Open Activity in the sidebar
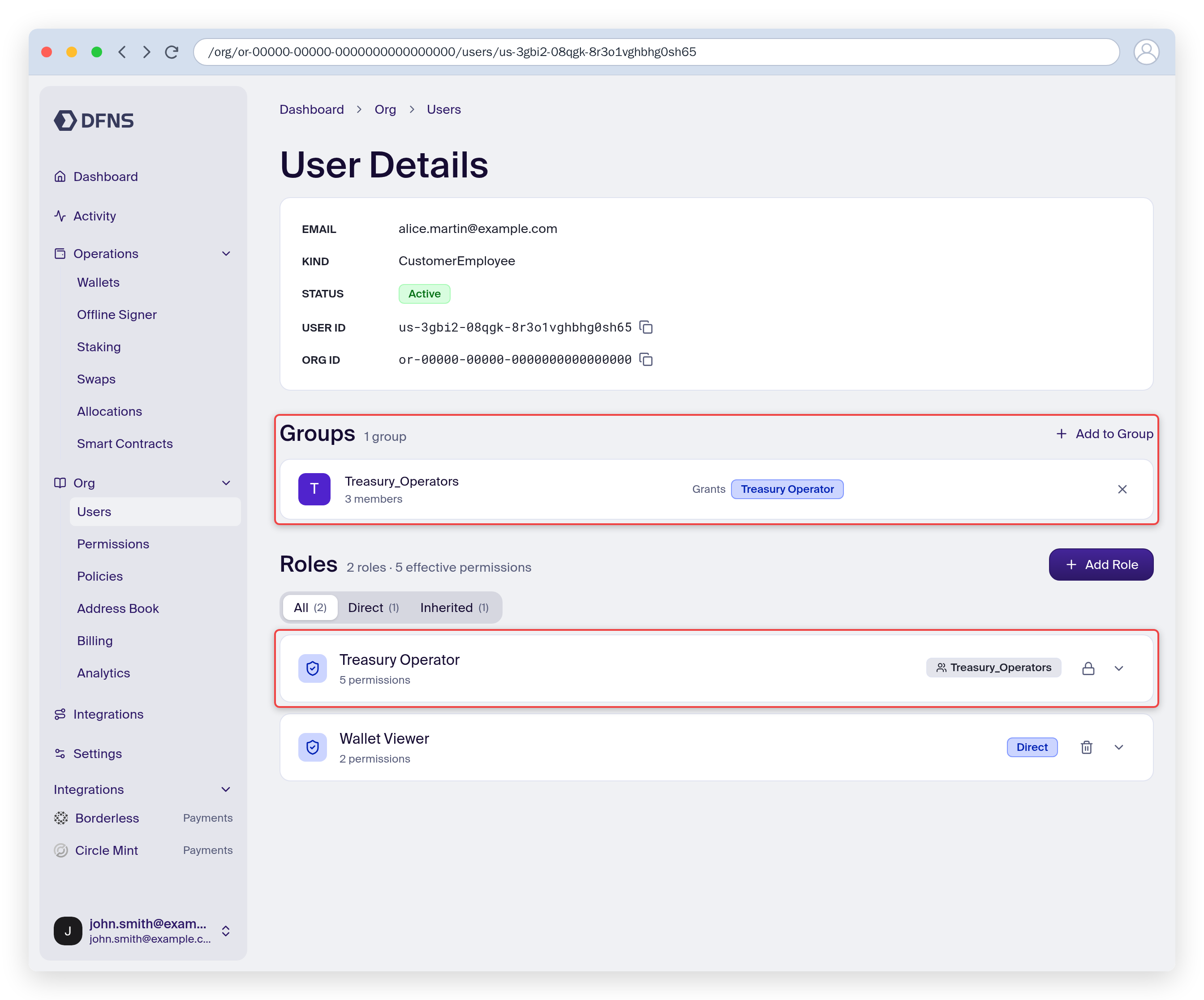This screenshot has height=1000, width=1204. click(x=86, y=216)
